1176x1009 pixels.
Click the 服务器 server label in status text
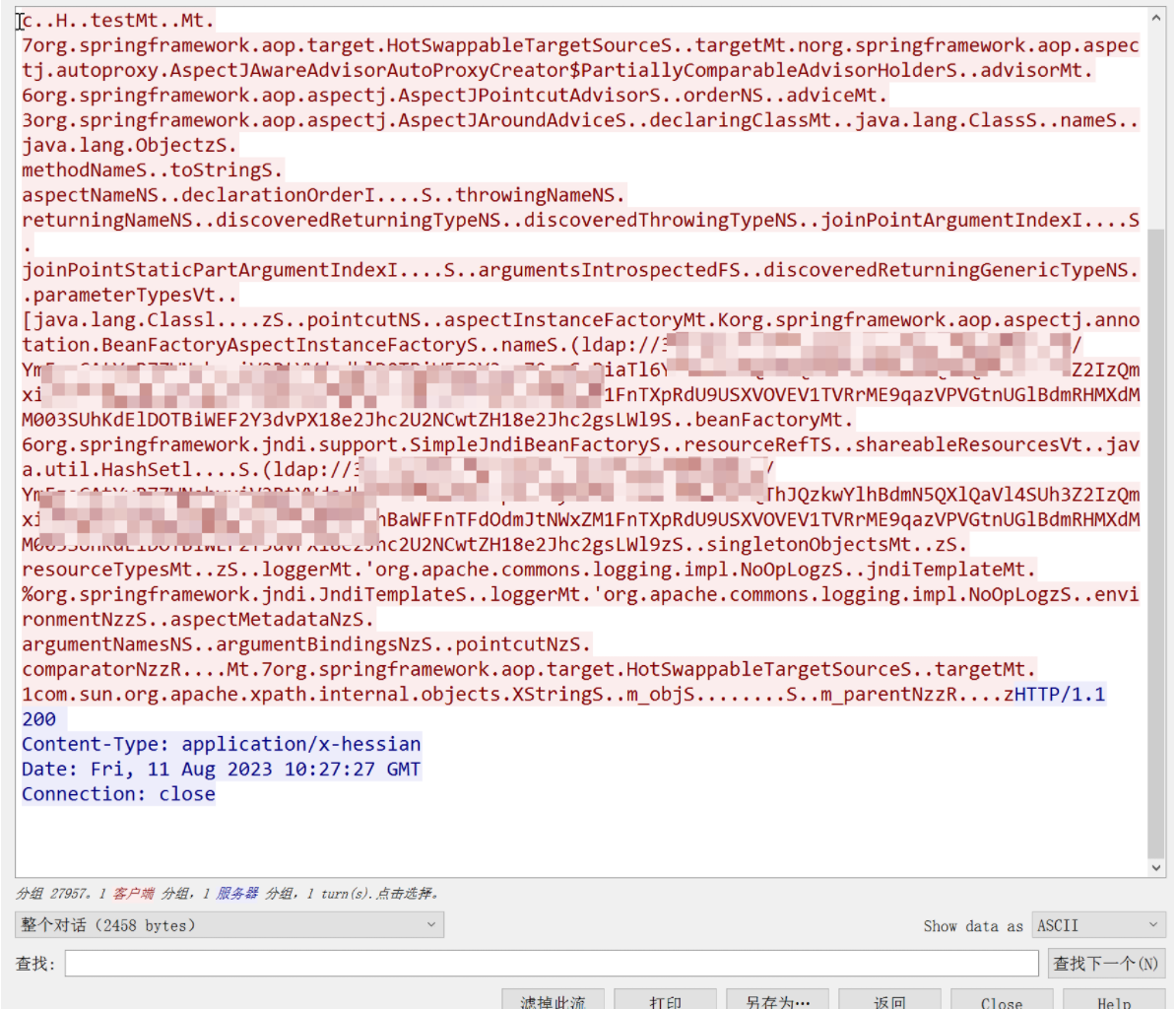pos(236,894)
